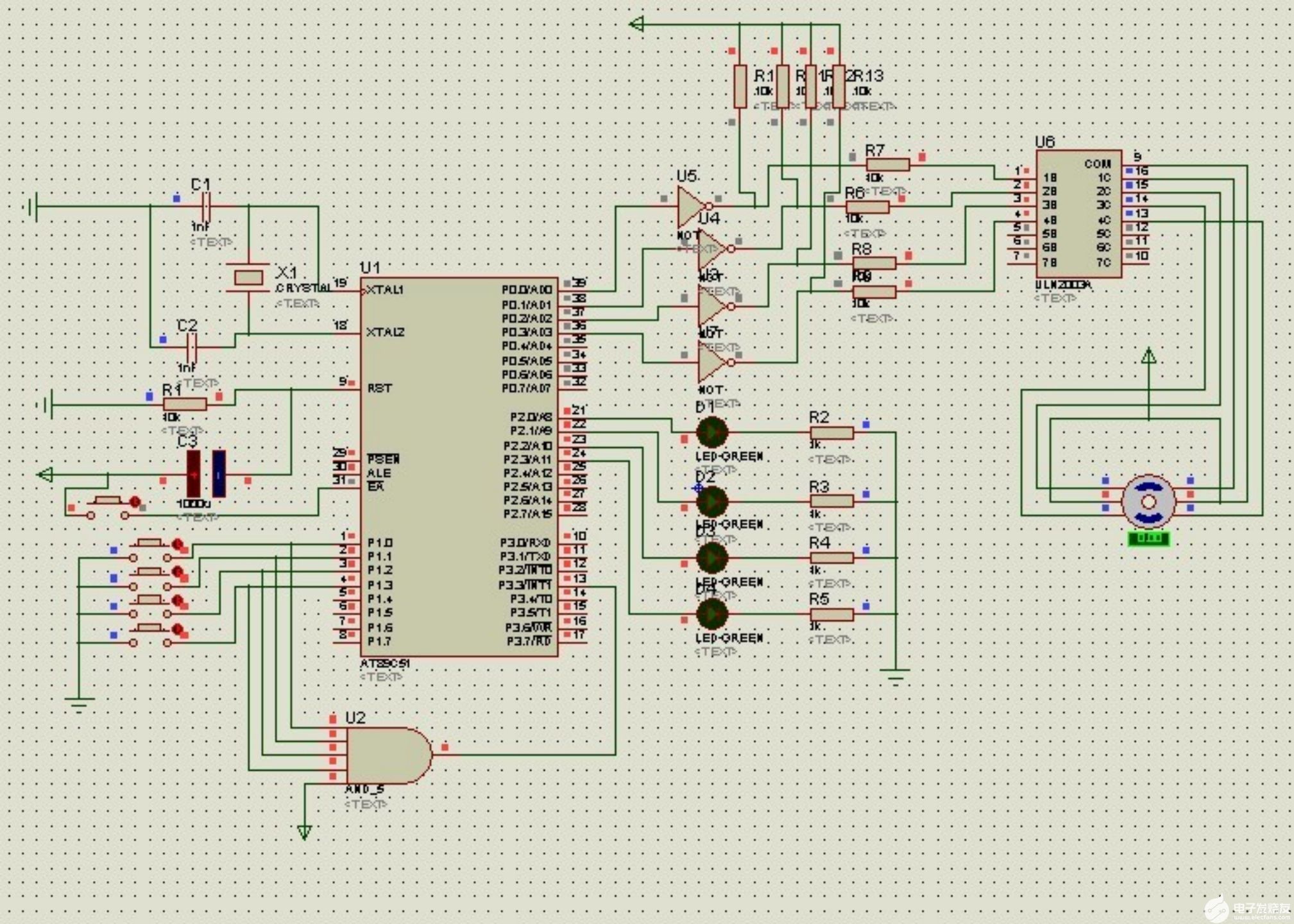
Task: Click the AT89C51 part name text
Action: tap(384, 663)
